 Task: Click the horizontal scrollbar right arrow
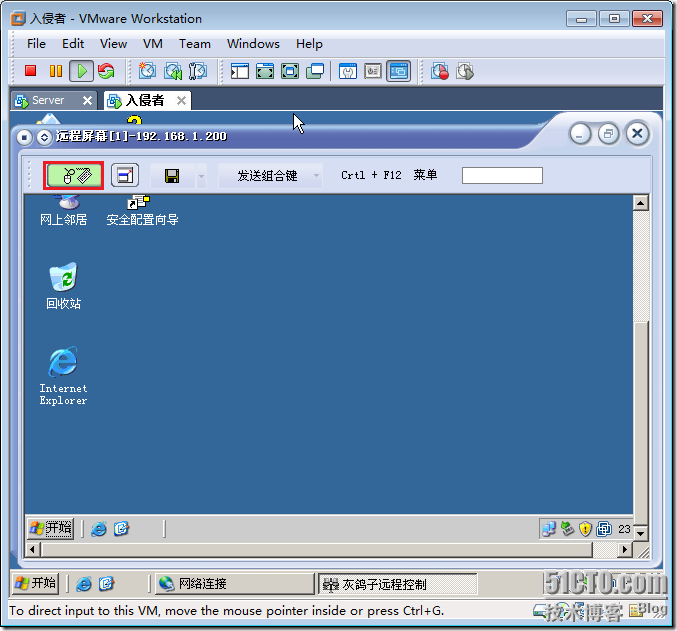624,550
